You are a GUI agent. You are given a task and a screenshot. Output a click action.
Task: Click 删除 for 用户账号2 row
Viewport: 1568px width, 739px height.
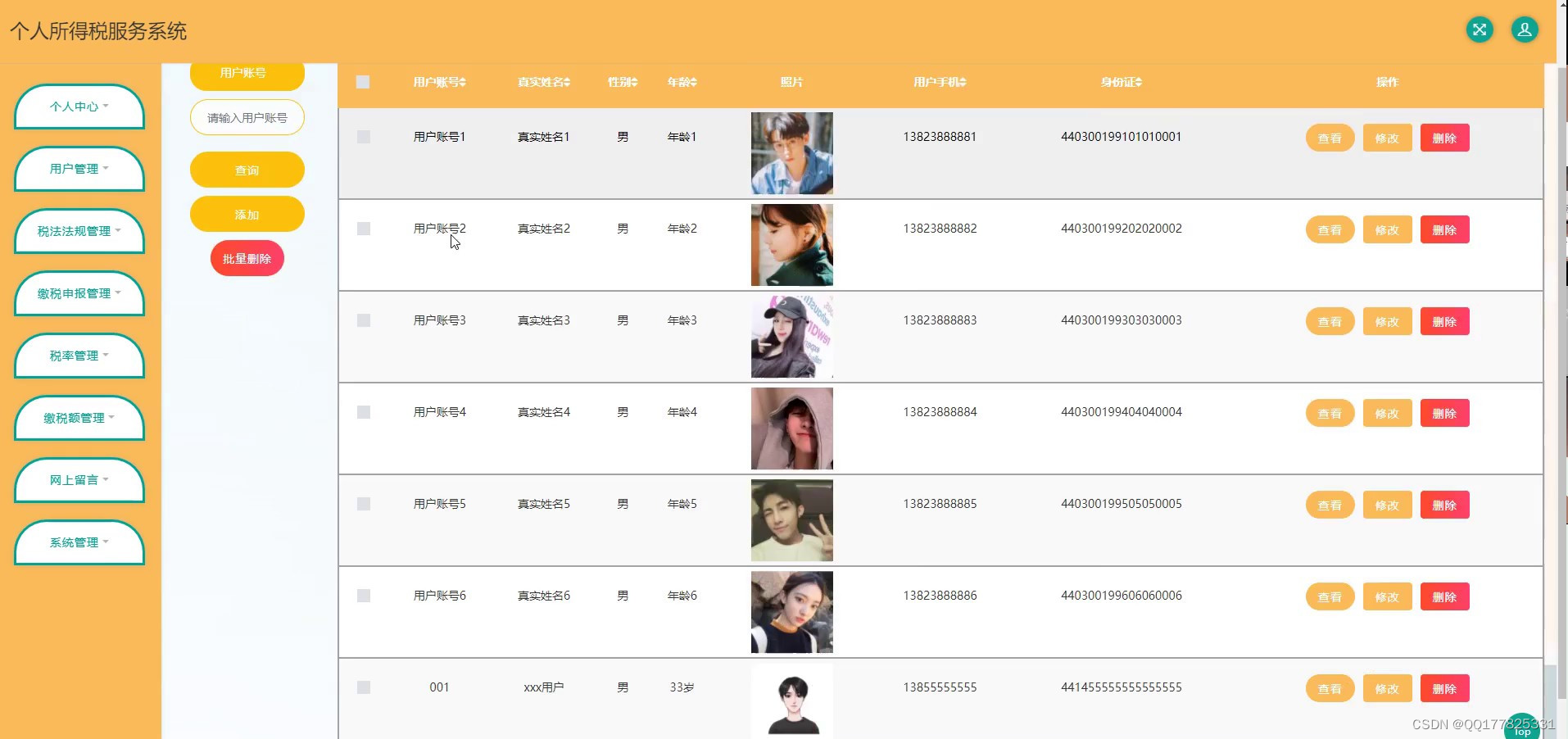1445,229
